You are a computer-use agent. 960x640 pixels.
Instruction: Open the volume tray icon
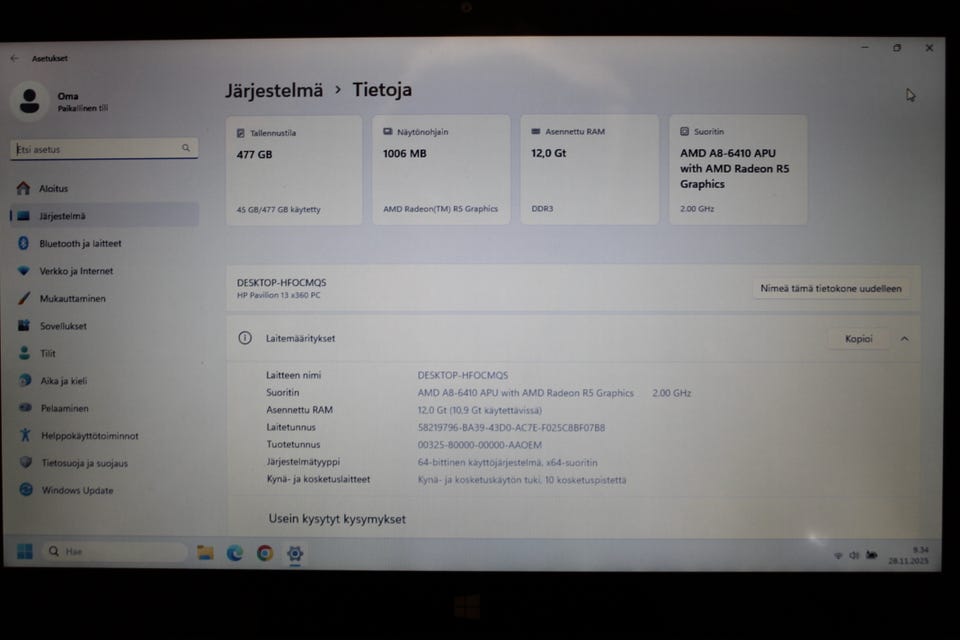[x=854, y=555]
